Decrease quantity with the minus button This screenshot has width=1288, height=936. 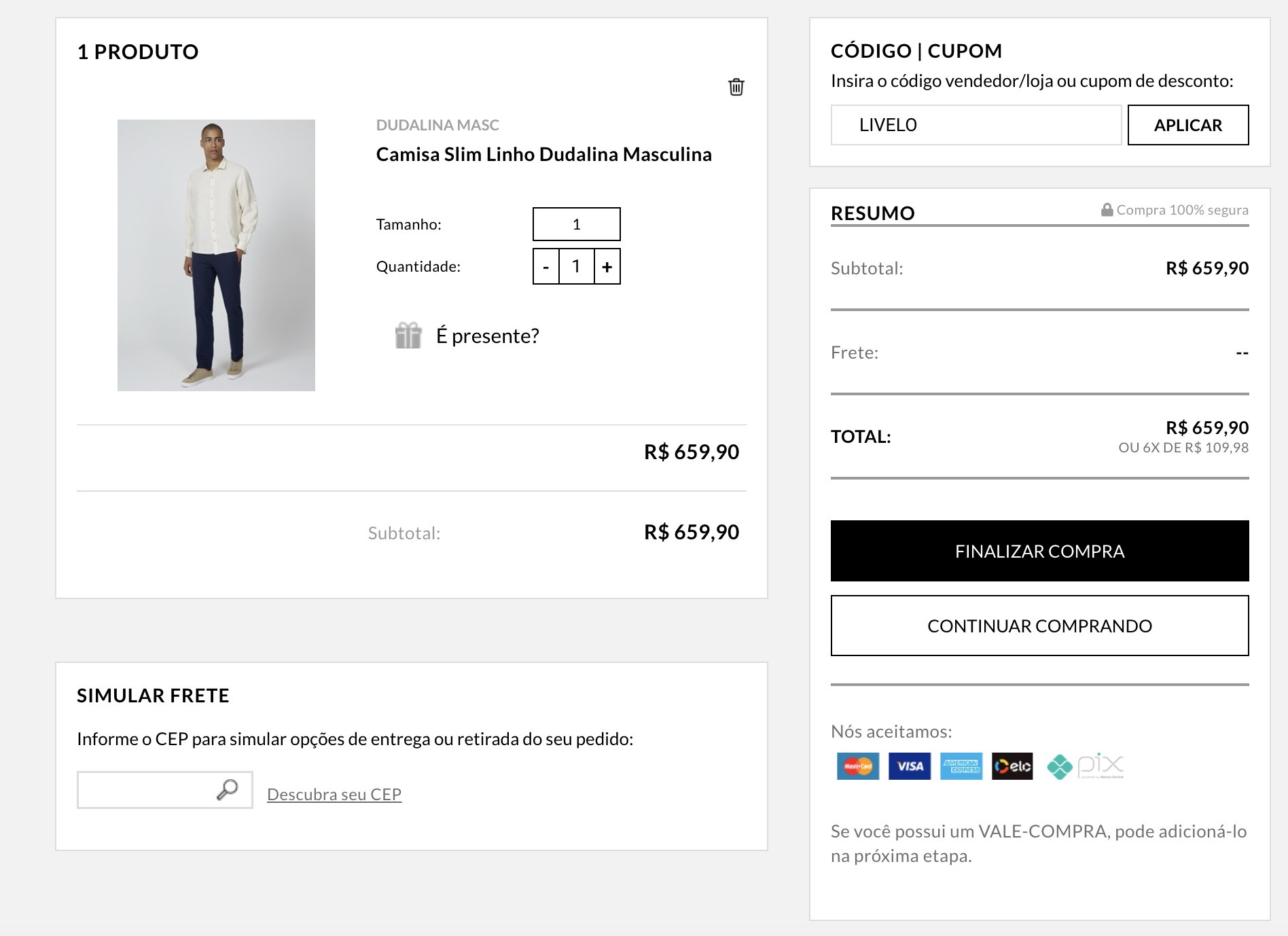click(x=545, y=267)
